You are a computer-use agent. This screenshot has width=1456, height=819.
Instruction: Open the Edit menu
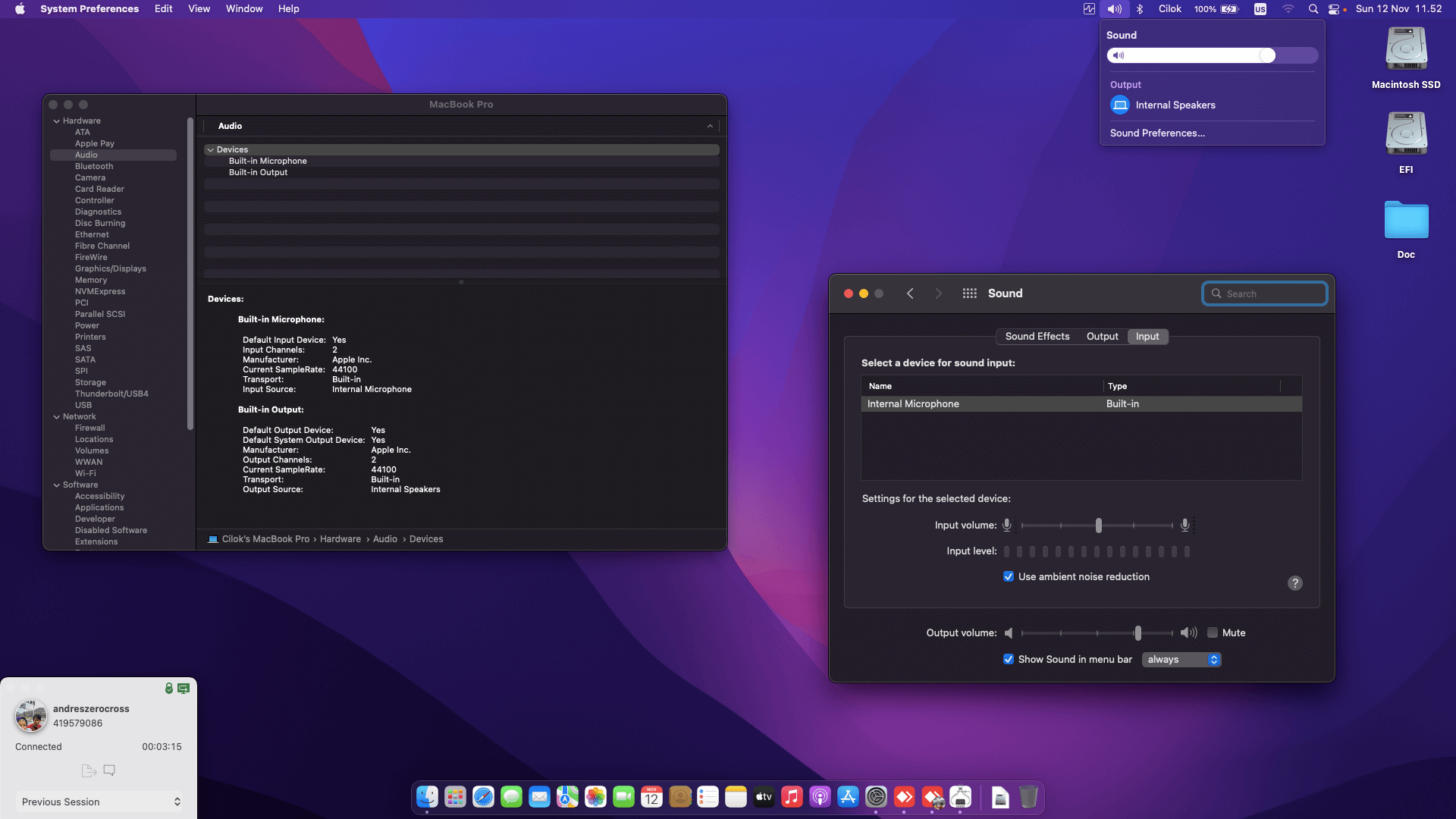point(163,9)
